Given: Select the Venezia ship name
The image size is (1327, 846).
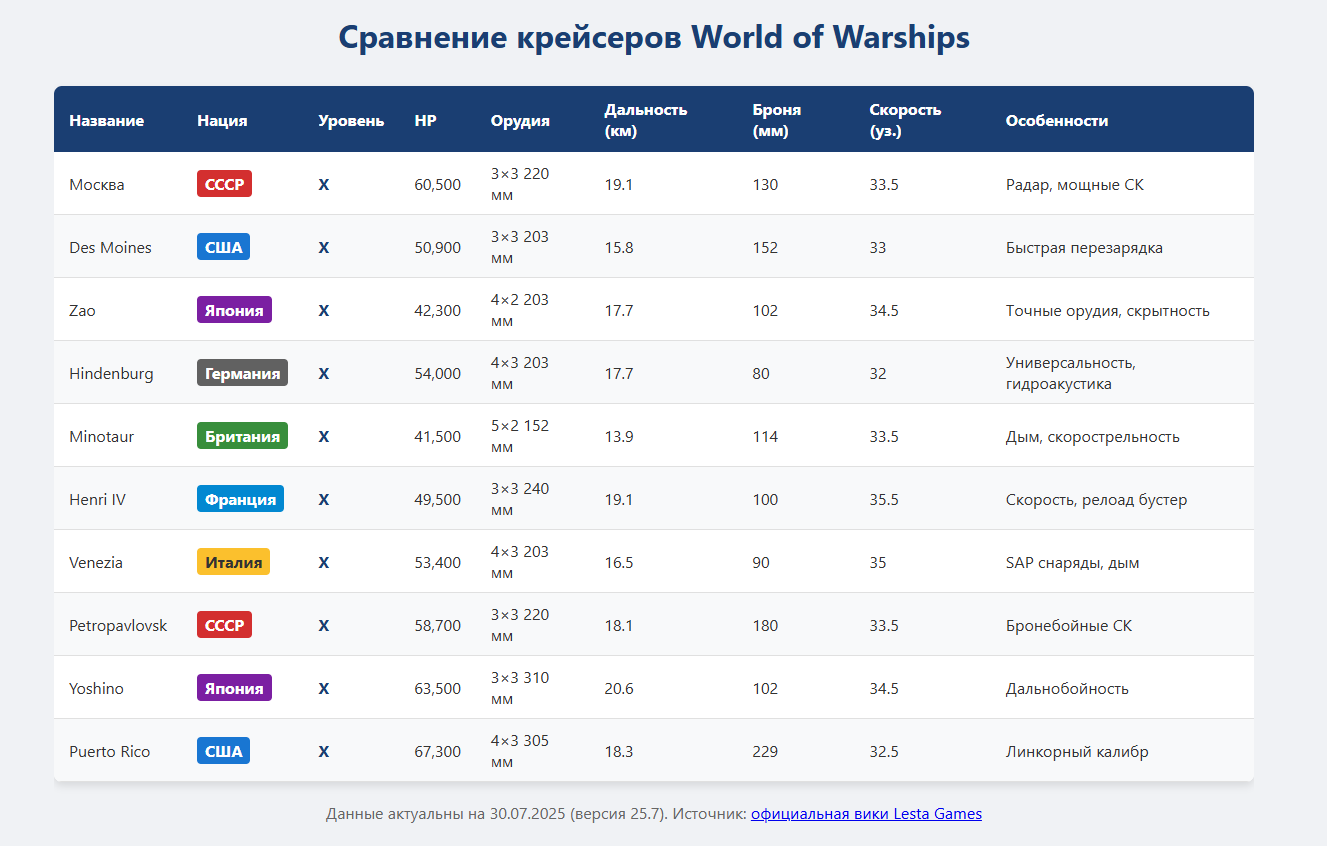Looking at the screenshot, I should click(96, 562).
